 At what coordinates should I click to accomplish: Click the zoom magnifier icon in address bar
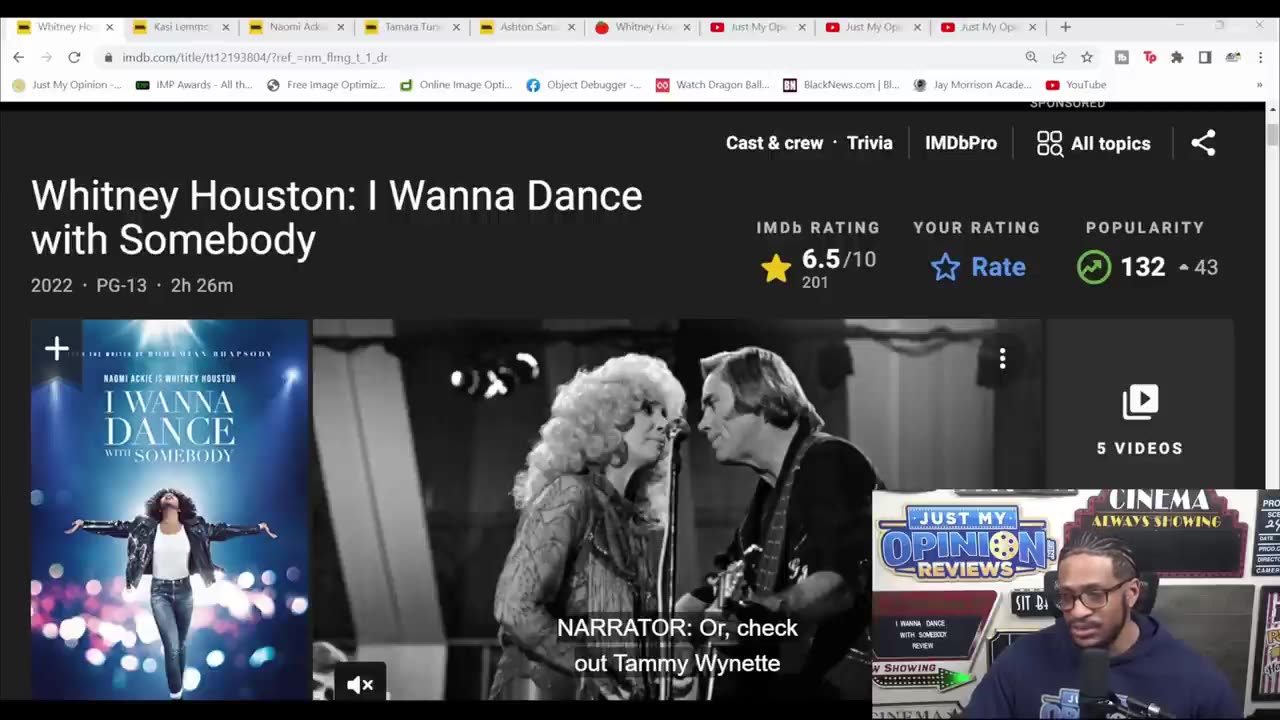[x=1031, y=57]
